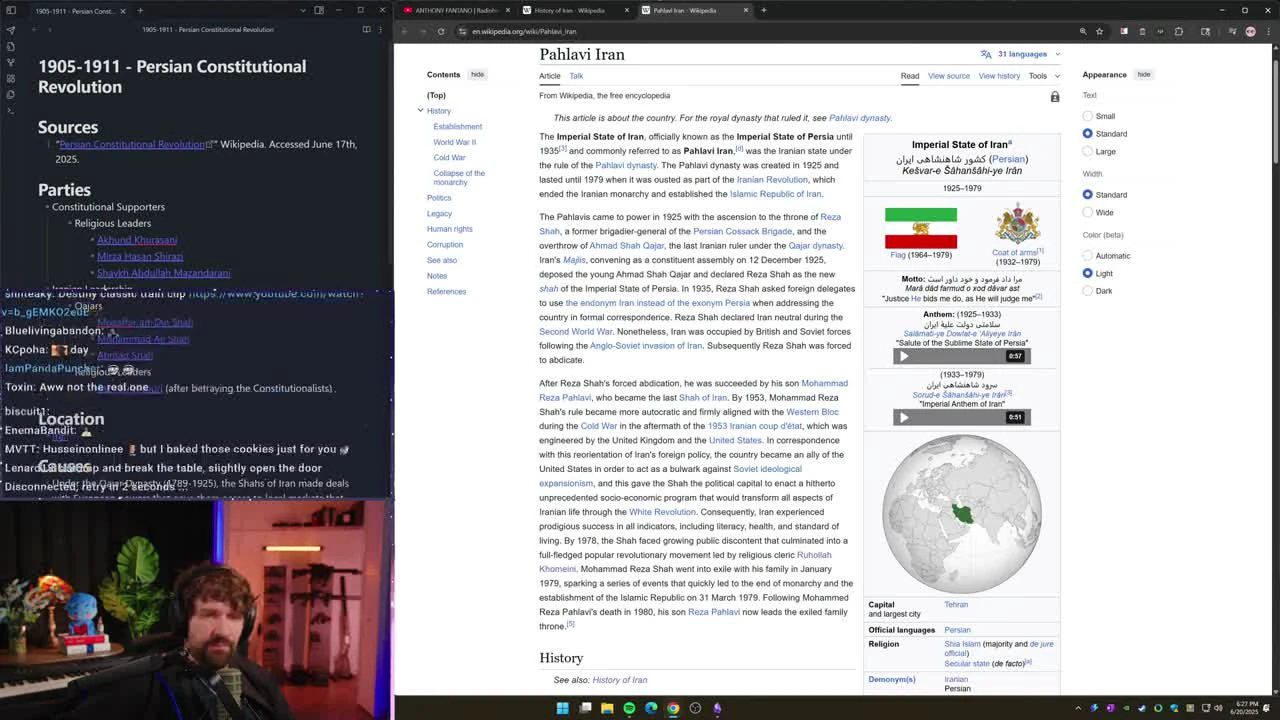Switch to ANTHONY FANTANO Chrome tab
Image resolution: width=1280 pixels, height=720 pixels.
(455, 10)
